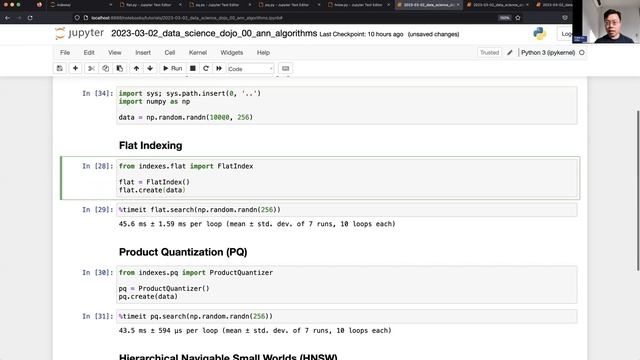Click the ProductQuantizer import code cell
The width and height of the screenshot is (640, 360).
pos(347,284)
